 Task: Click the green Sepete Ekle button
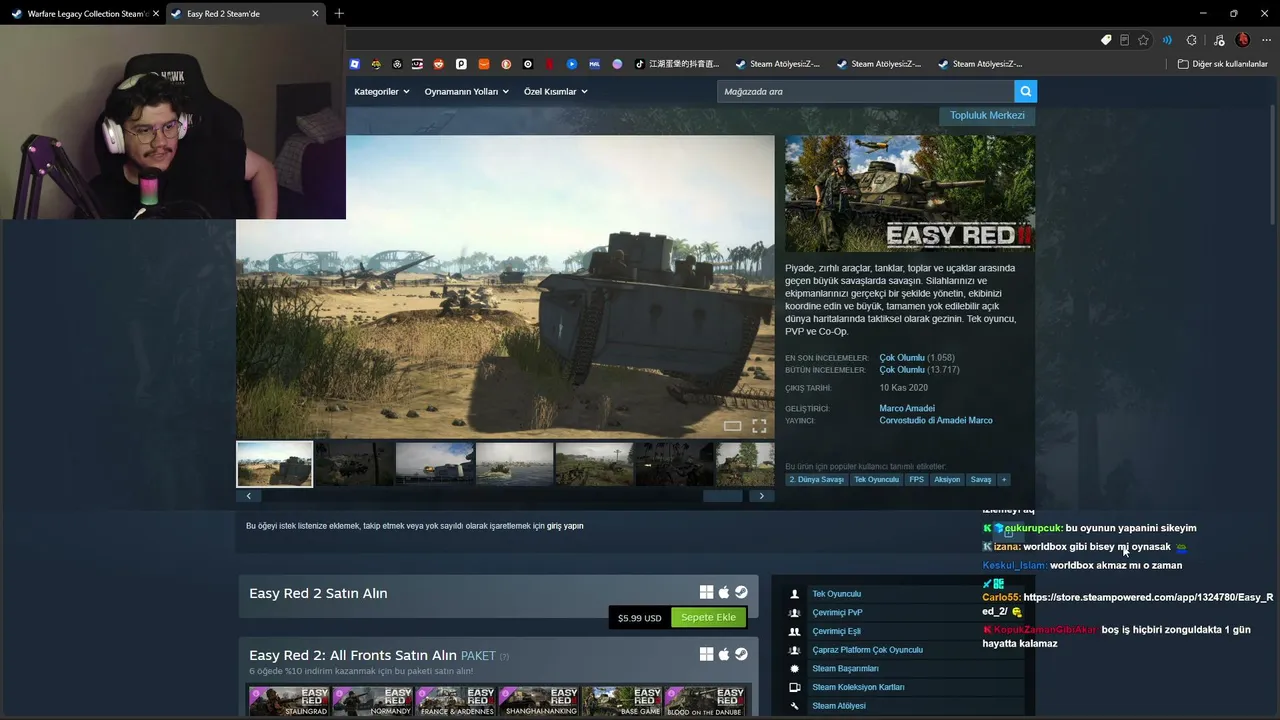[x=708, y=618]
